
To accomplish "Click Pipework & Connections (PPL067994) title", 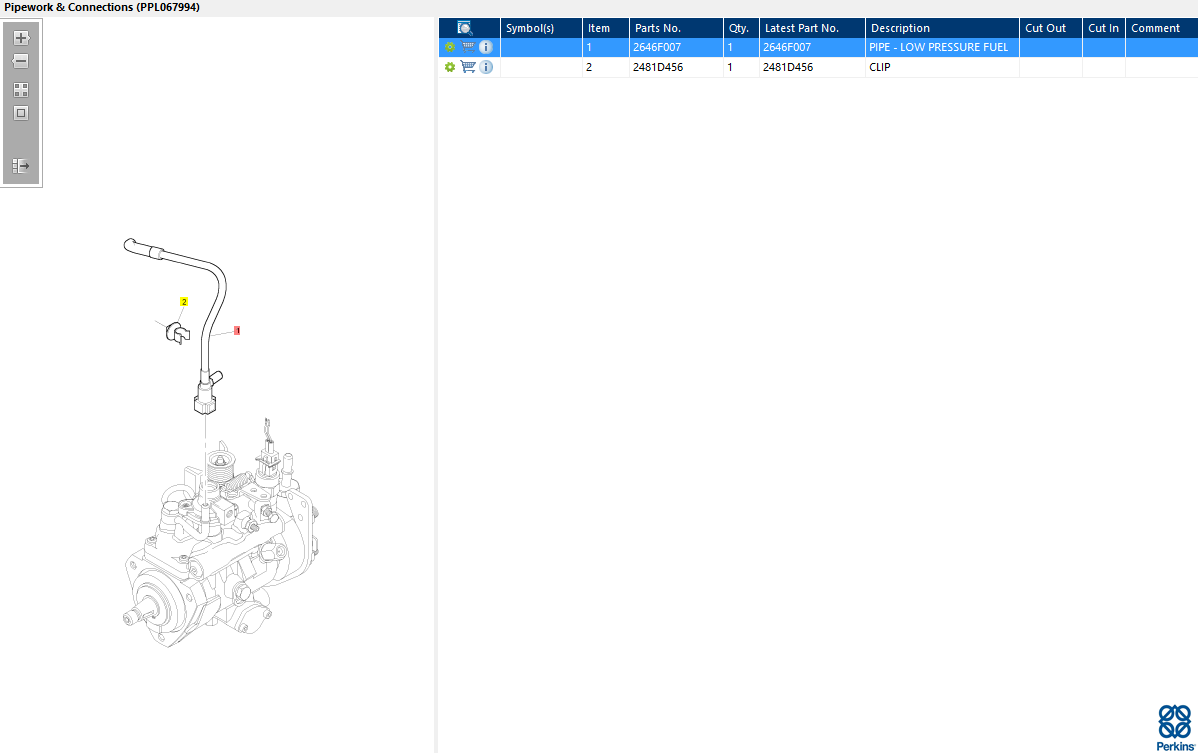I will [102, 8].
